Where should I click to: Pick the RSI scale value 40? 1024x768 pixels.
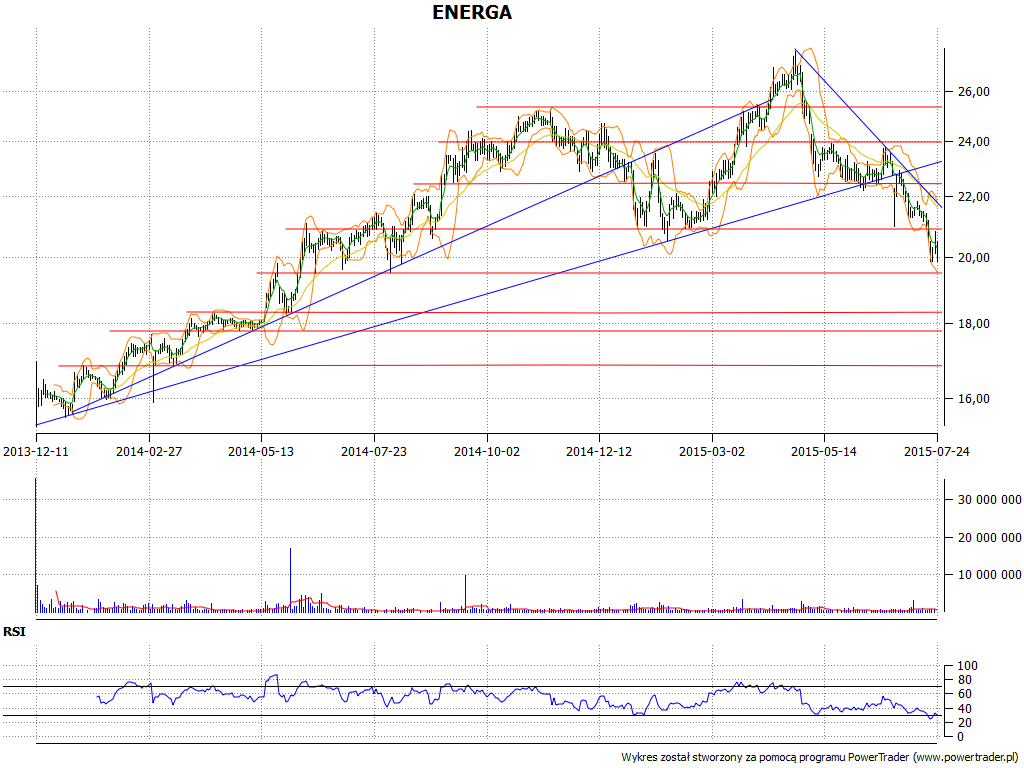point(964,709)
